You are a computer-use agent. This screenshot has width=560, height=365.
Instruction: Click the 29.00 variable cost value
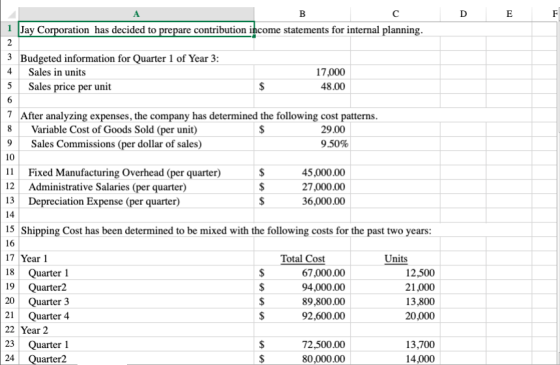click(302, 129)
